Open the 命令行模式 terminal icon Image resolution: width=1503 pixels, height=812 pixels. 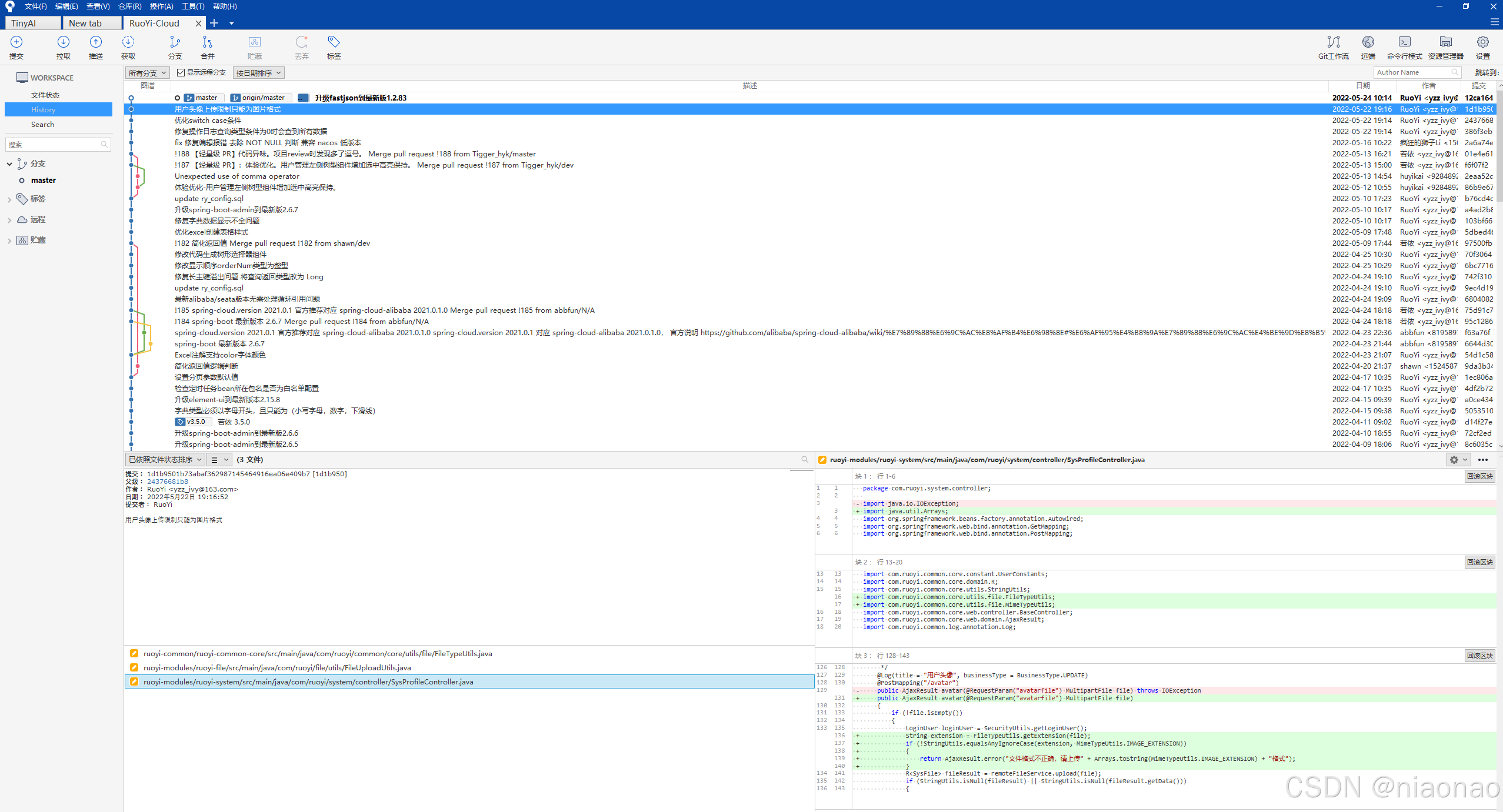point(1404,42)
